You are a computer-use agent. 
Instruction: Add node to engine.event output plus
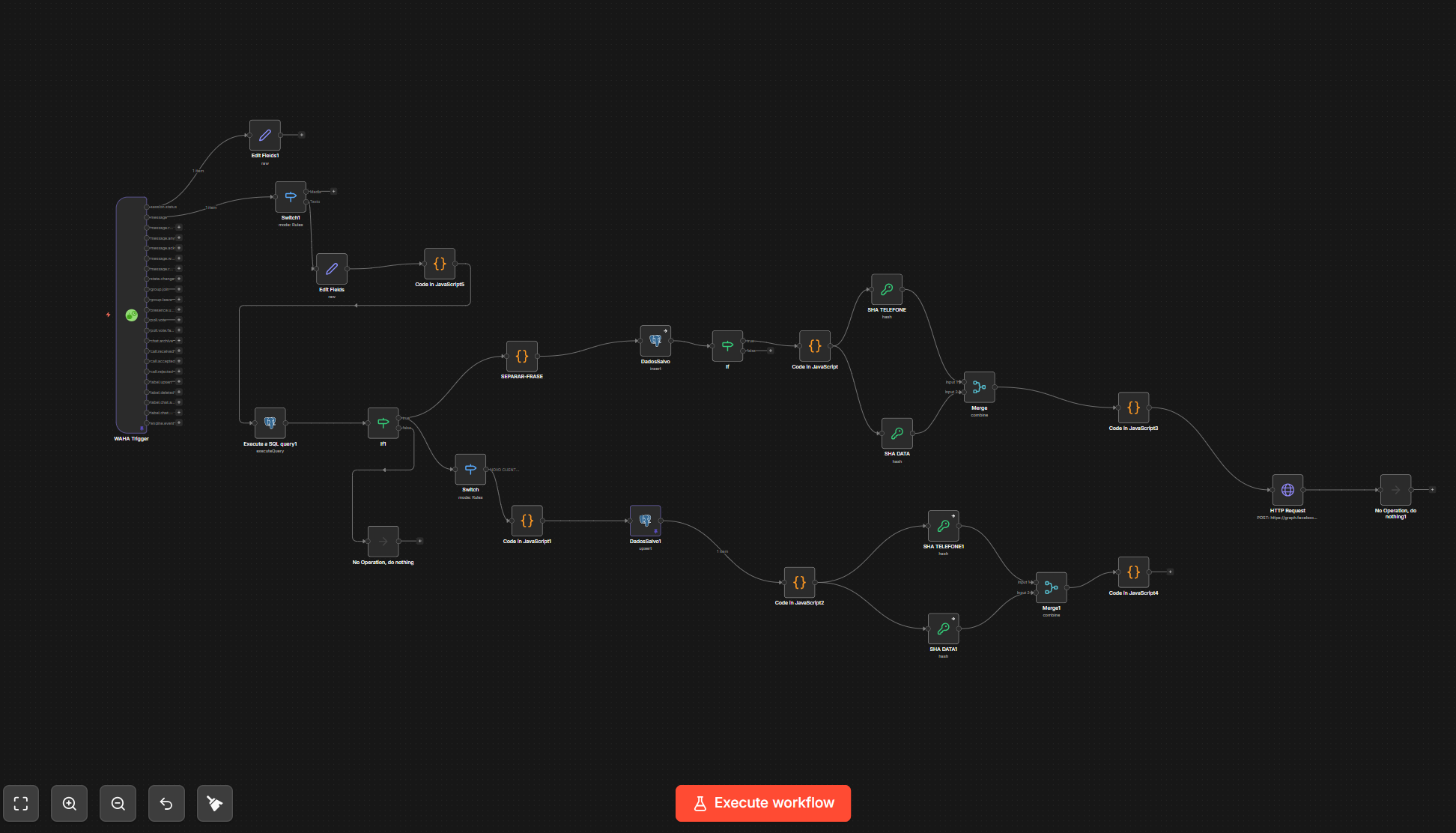tap(179, 422)
